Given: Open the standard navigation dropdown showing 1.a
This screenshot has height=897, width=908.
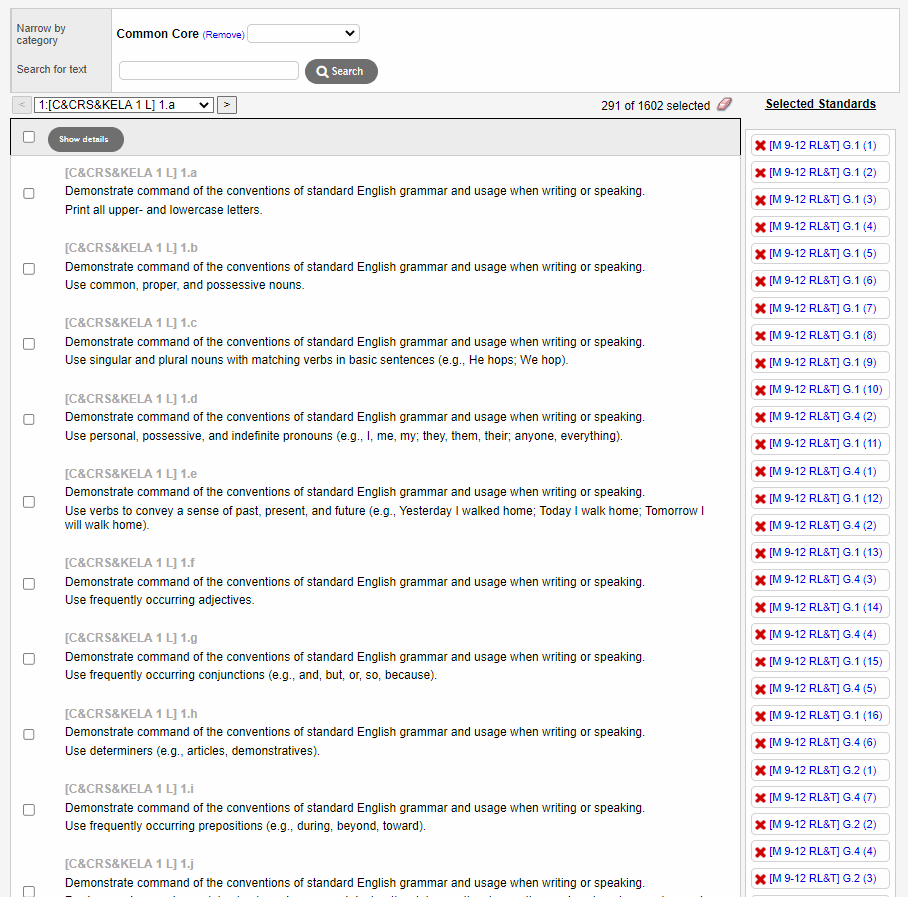Looking at the screenshot, I should (x=123, y=104).
